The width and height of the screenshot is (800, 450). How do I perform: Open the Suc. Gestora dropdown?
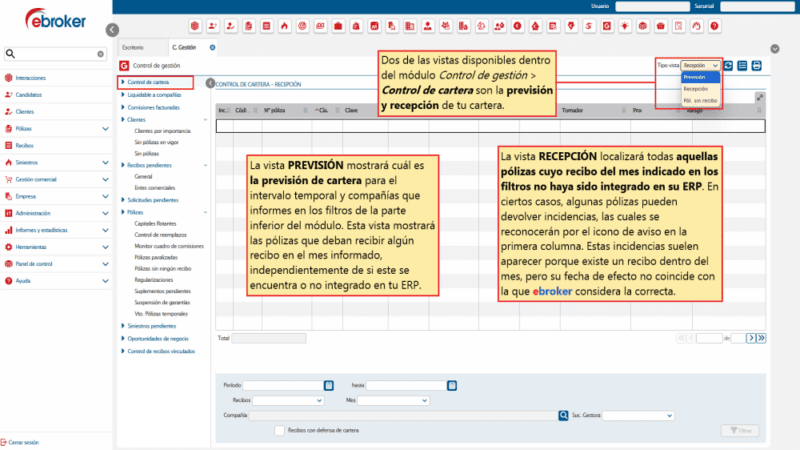click(x=638, y=416)
